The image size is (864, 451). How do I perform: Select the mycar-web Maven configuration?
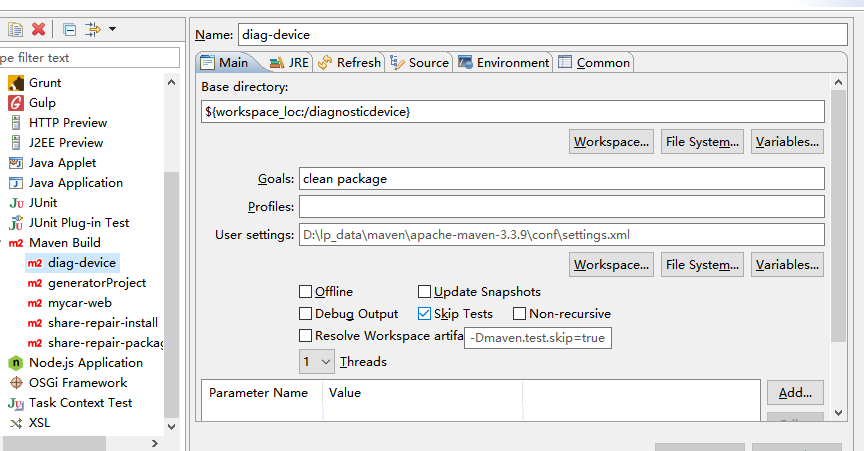click(x=80, y=303)
